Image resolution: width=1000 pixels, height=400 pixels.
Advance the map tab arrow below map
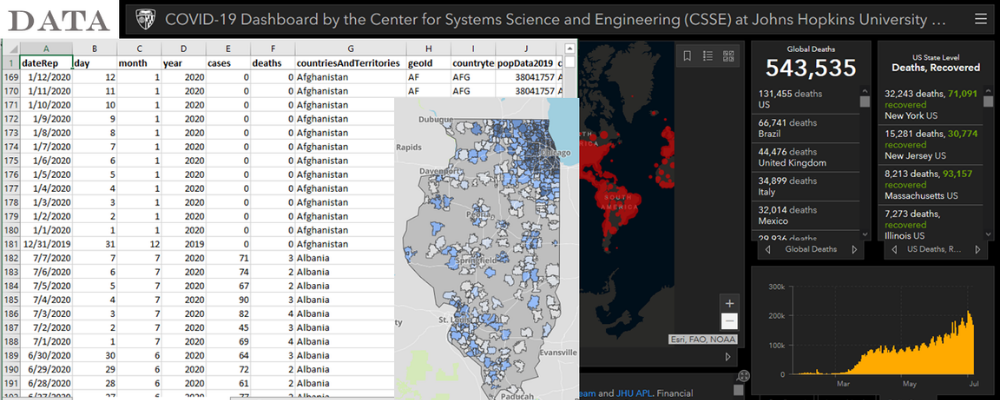click(728, 357)
